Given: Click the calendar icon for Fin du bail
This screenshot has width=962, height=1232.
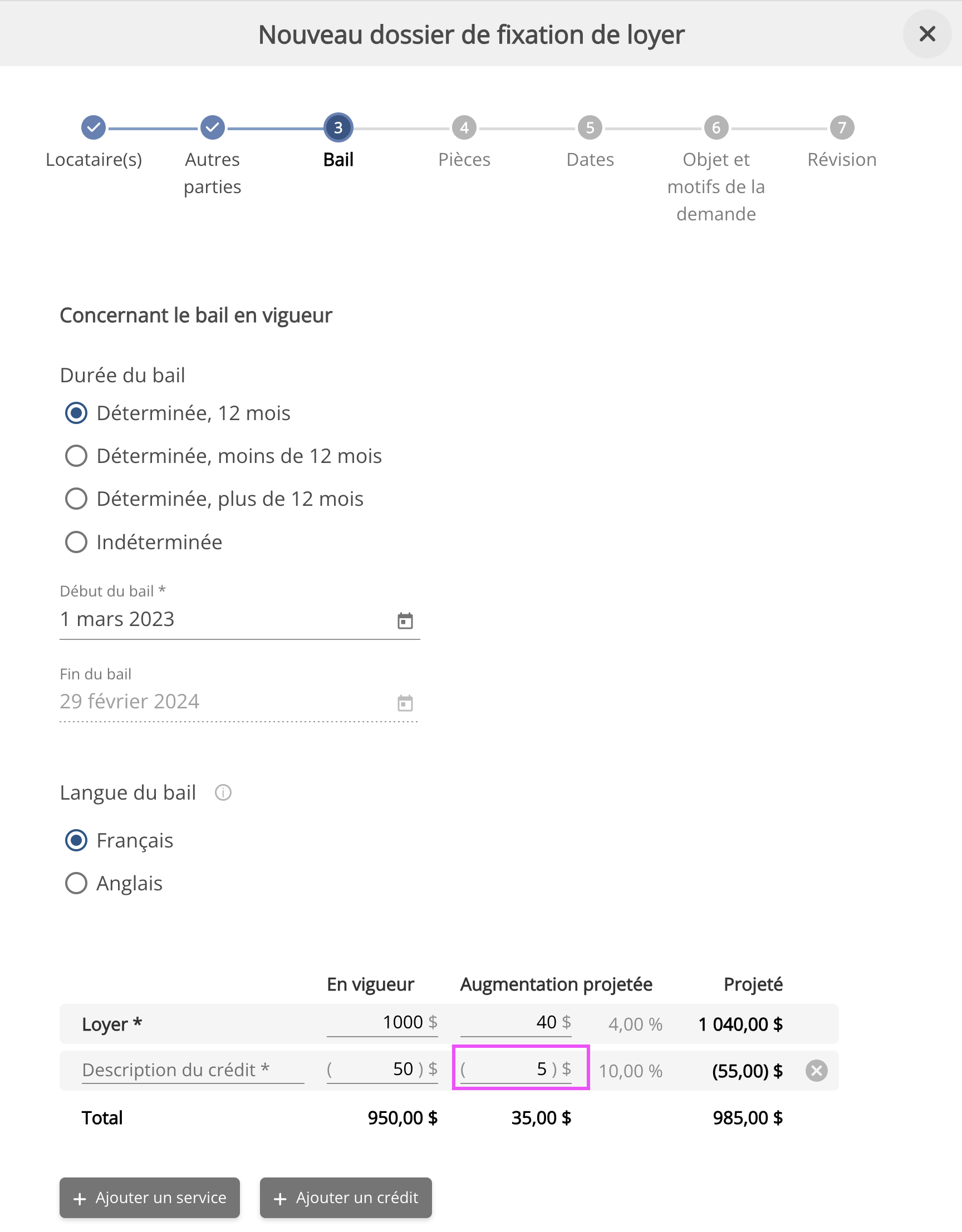Looking at the screenshot, I should click(405, 703).
